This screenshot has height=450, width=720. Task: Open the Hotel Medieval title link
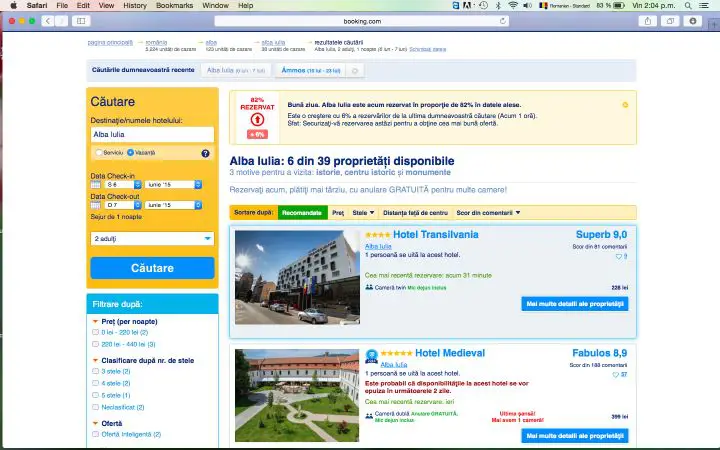pyautogui.click(x=450, y=353)
